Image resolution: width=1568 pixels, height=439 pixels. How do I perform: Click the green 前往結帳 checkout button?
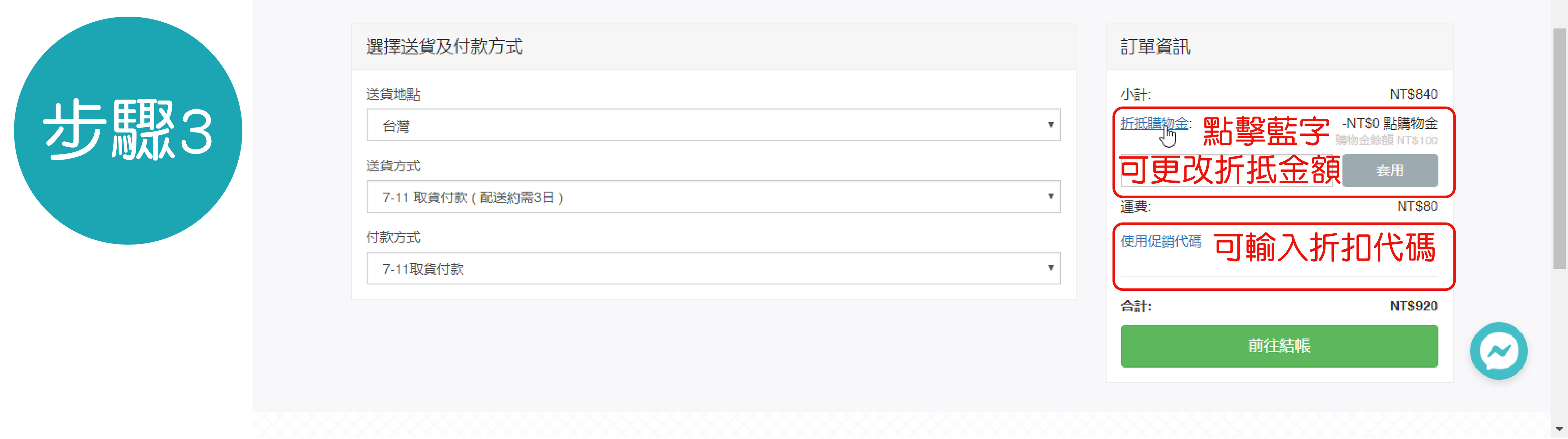tap(1279, 346)
